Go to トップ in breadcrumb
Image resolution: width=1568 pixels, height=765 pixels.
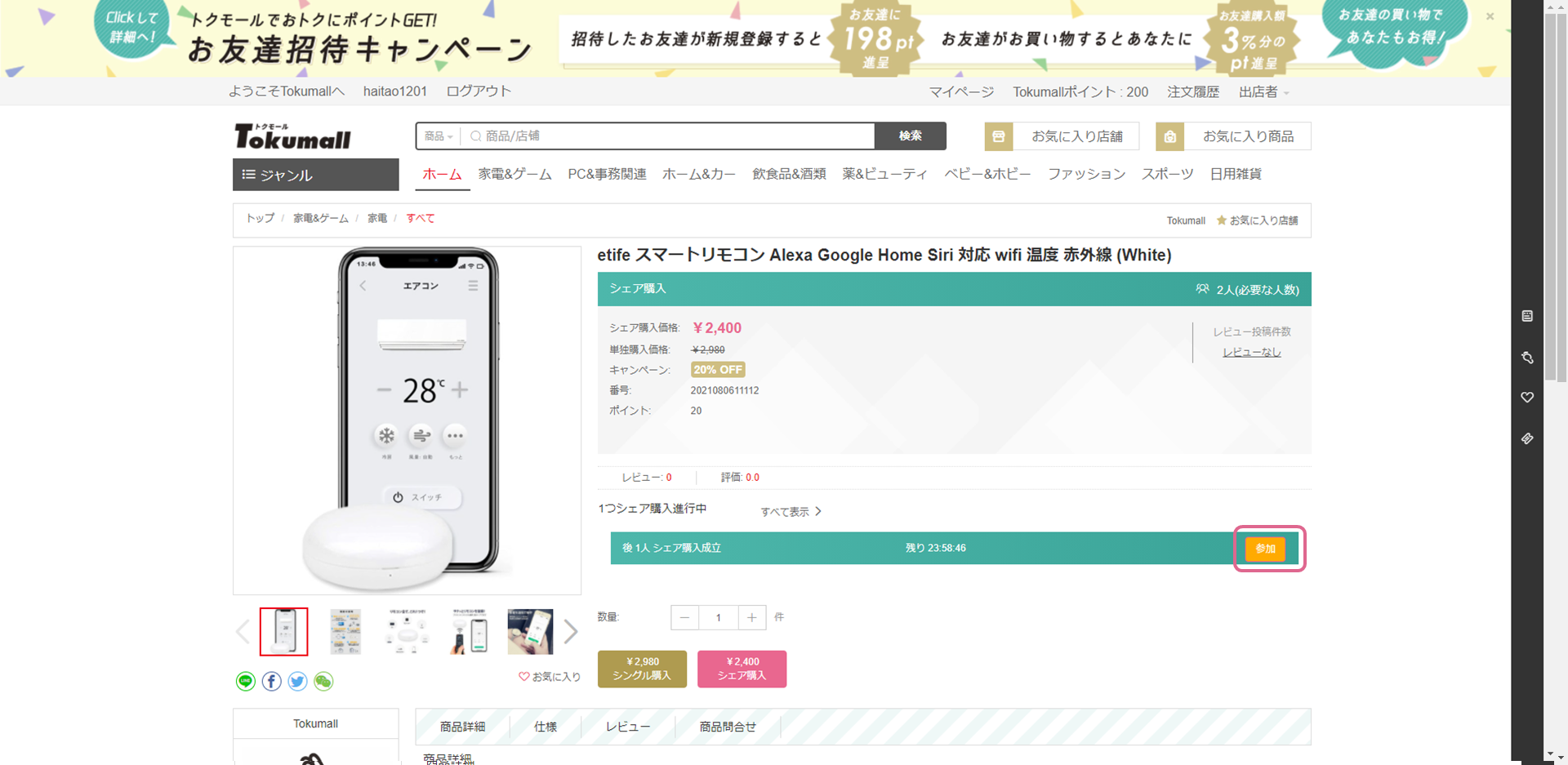[x=261, y=218]
